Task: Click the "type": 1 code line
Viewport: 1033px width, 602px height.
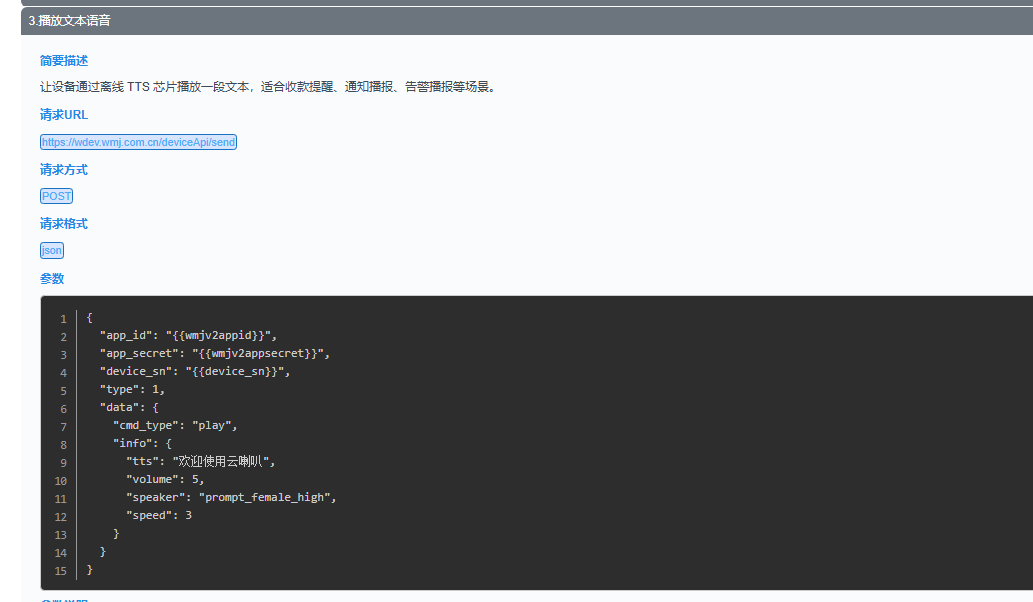Action: click(x=132, y=389)
